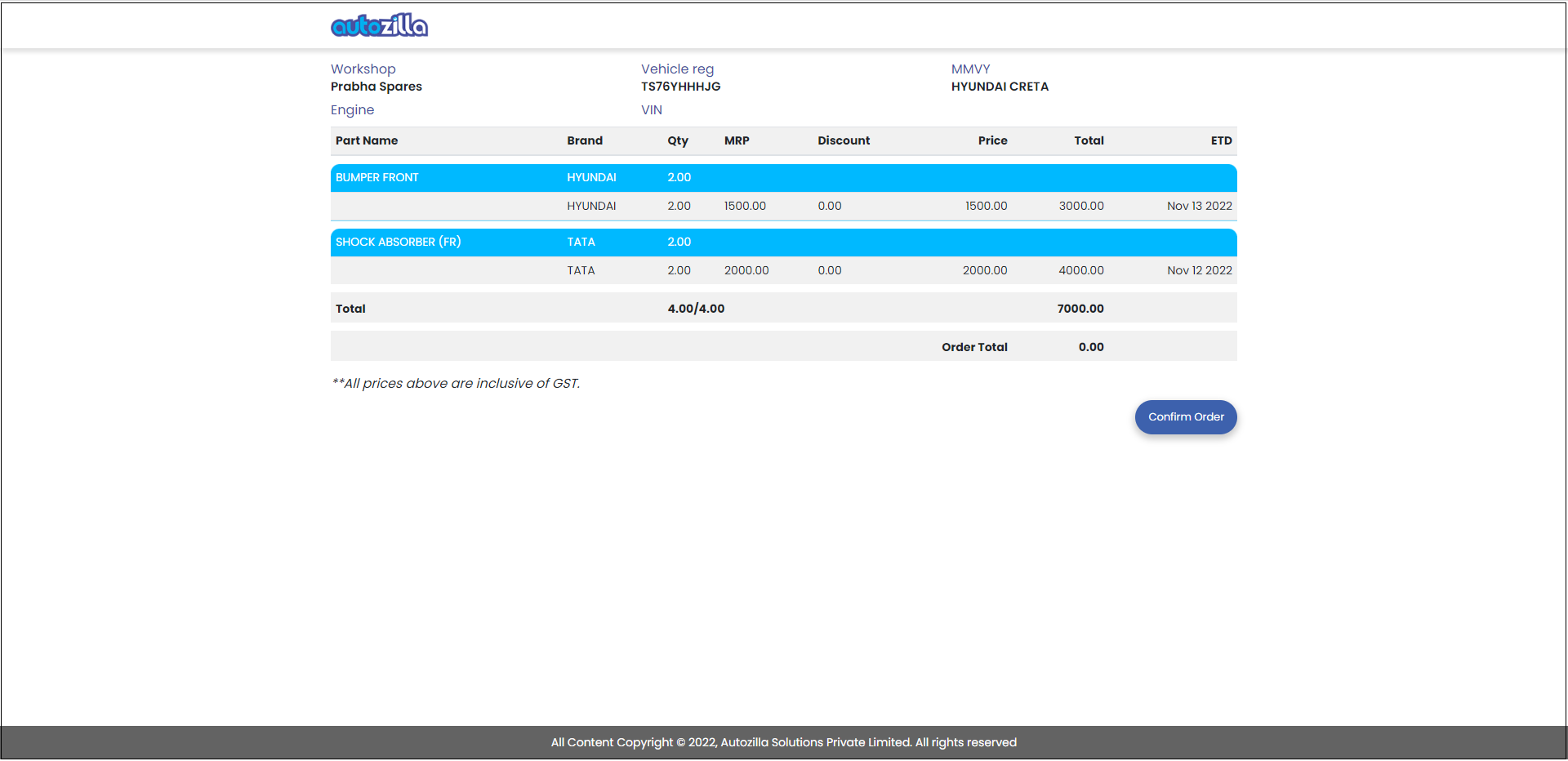Click the 2000.00 MRP value
The image size is (1568, 761).
click(x=746, y=271)
